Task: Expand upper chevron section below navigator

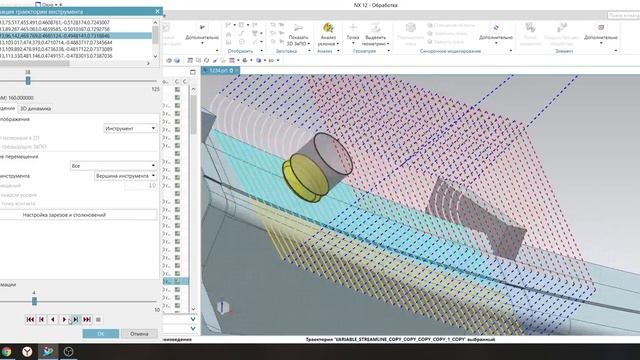Action: (x=193, y=319)
